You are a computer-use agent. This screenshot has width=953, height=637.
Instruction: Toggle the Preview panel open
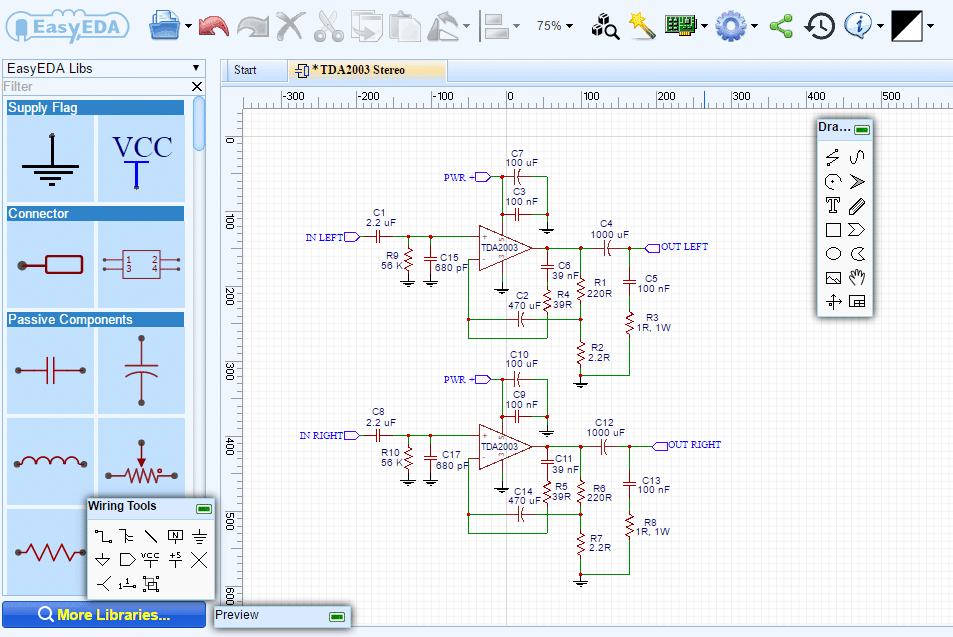(337, 616)
